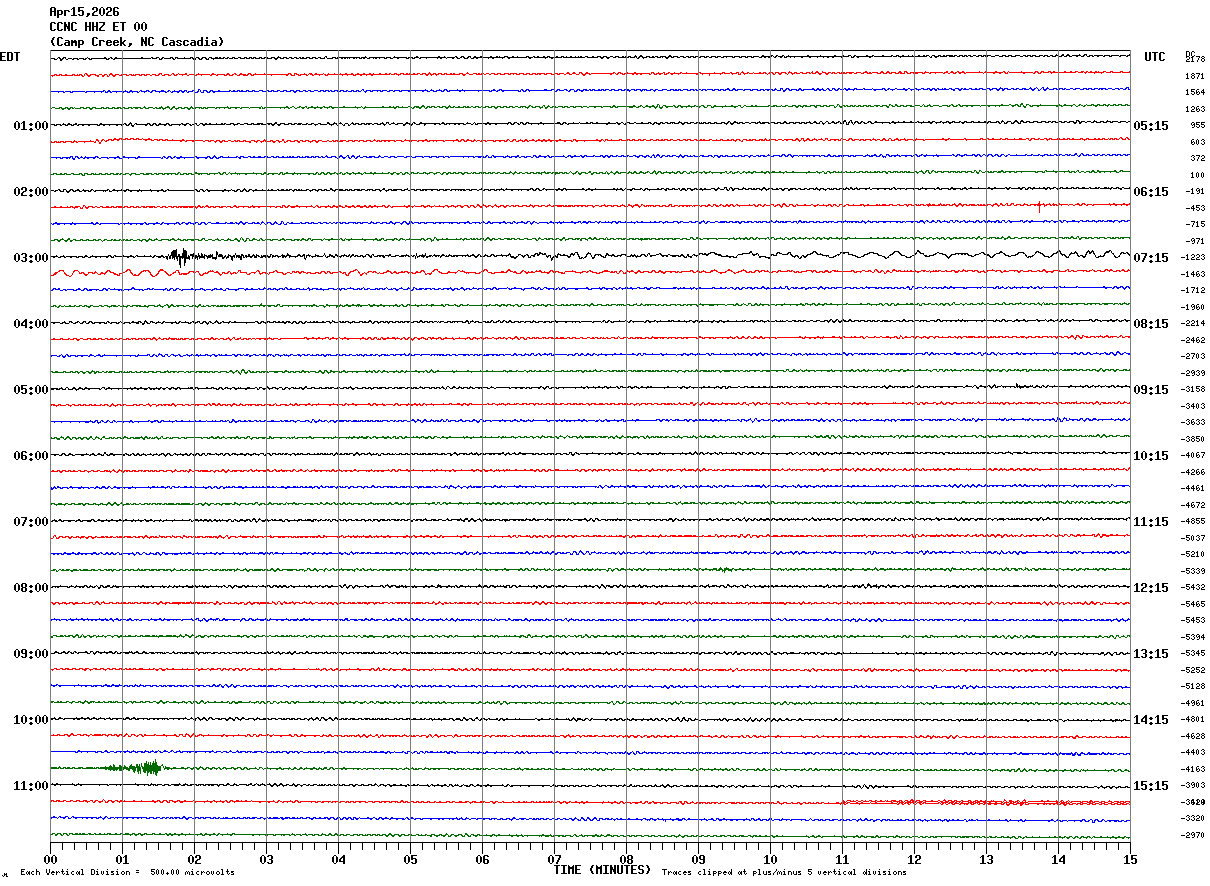Select the 04:00 EDT hour label
Viewport: 1210px width, 886px height.
[x=31, y=324]
